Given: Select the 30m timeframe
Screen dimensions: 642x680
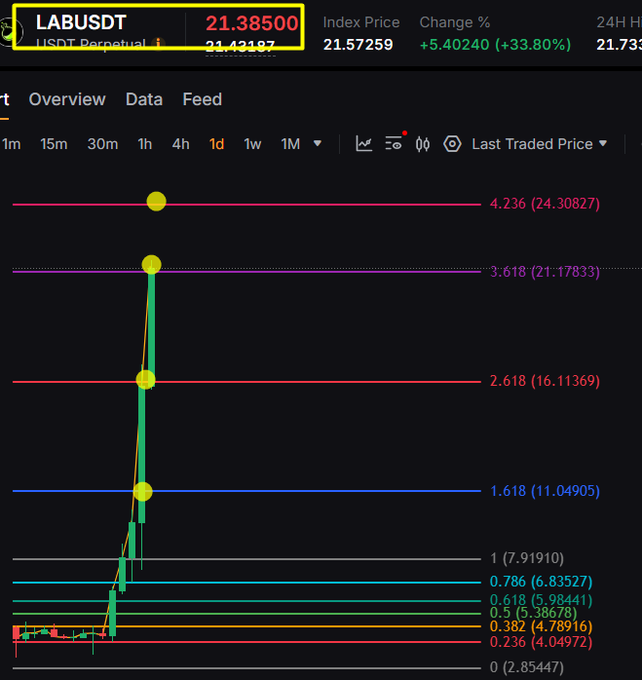Looking at the screenshot, I should [102, 144].
